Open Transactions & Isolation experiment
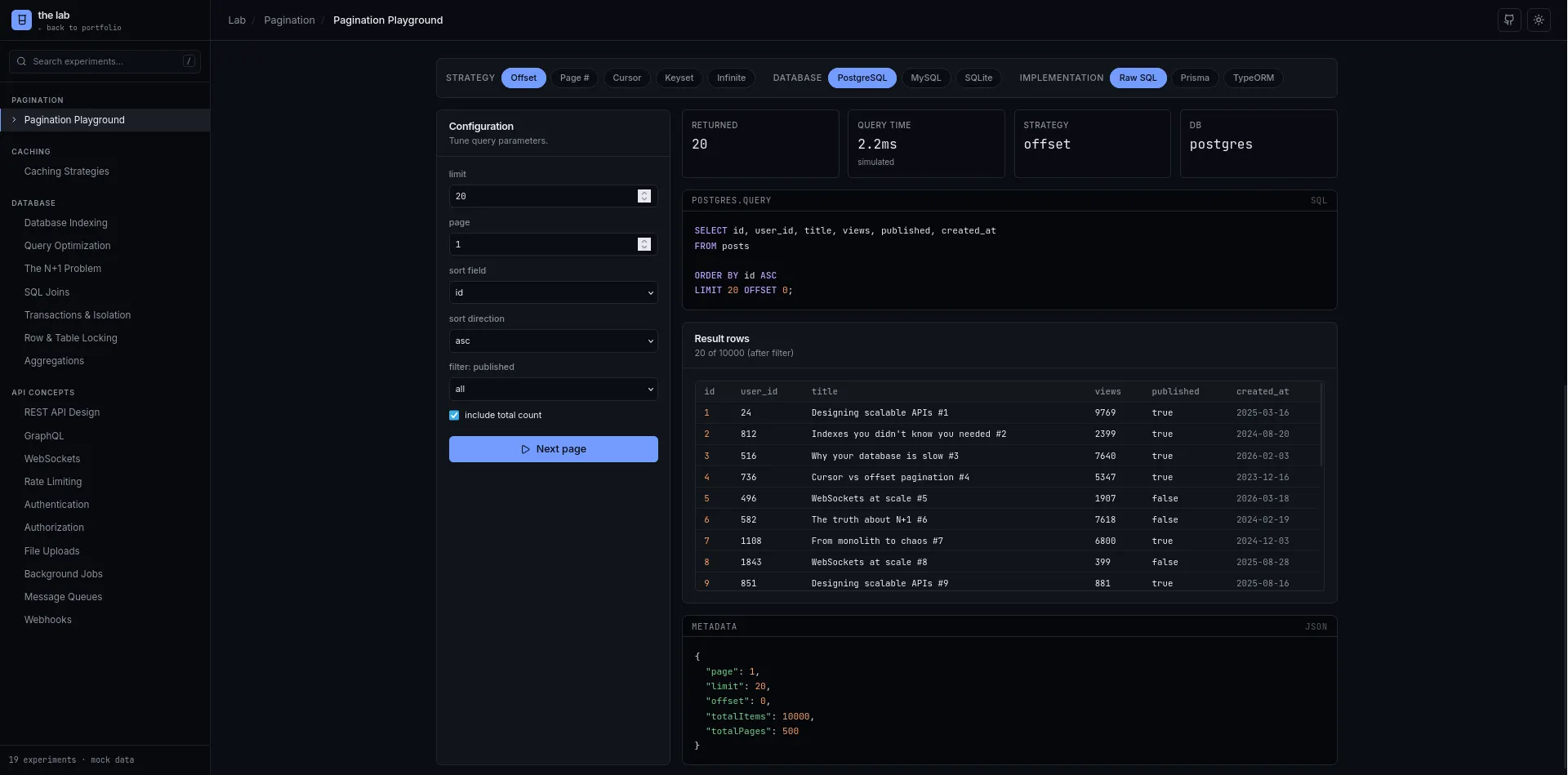The width and height of the screenshot is (1568, 775). pyautogui.click(x=78, y=315)
